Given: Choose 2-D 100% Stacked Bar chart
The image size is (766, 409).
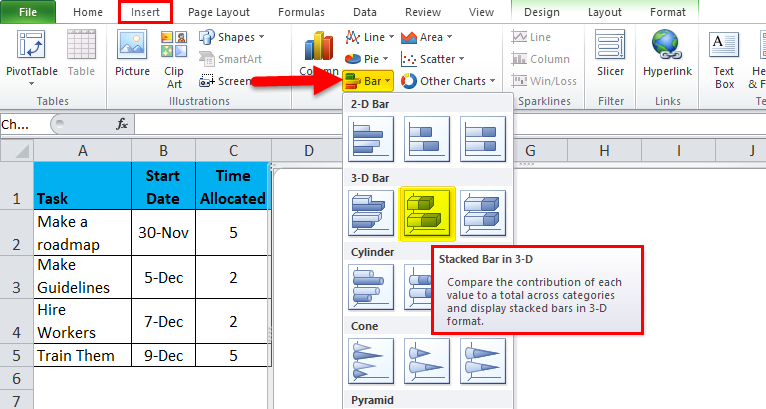Looking at the screenshot, I should [x=483, y=139].
